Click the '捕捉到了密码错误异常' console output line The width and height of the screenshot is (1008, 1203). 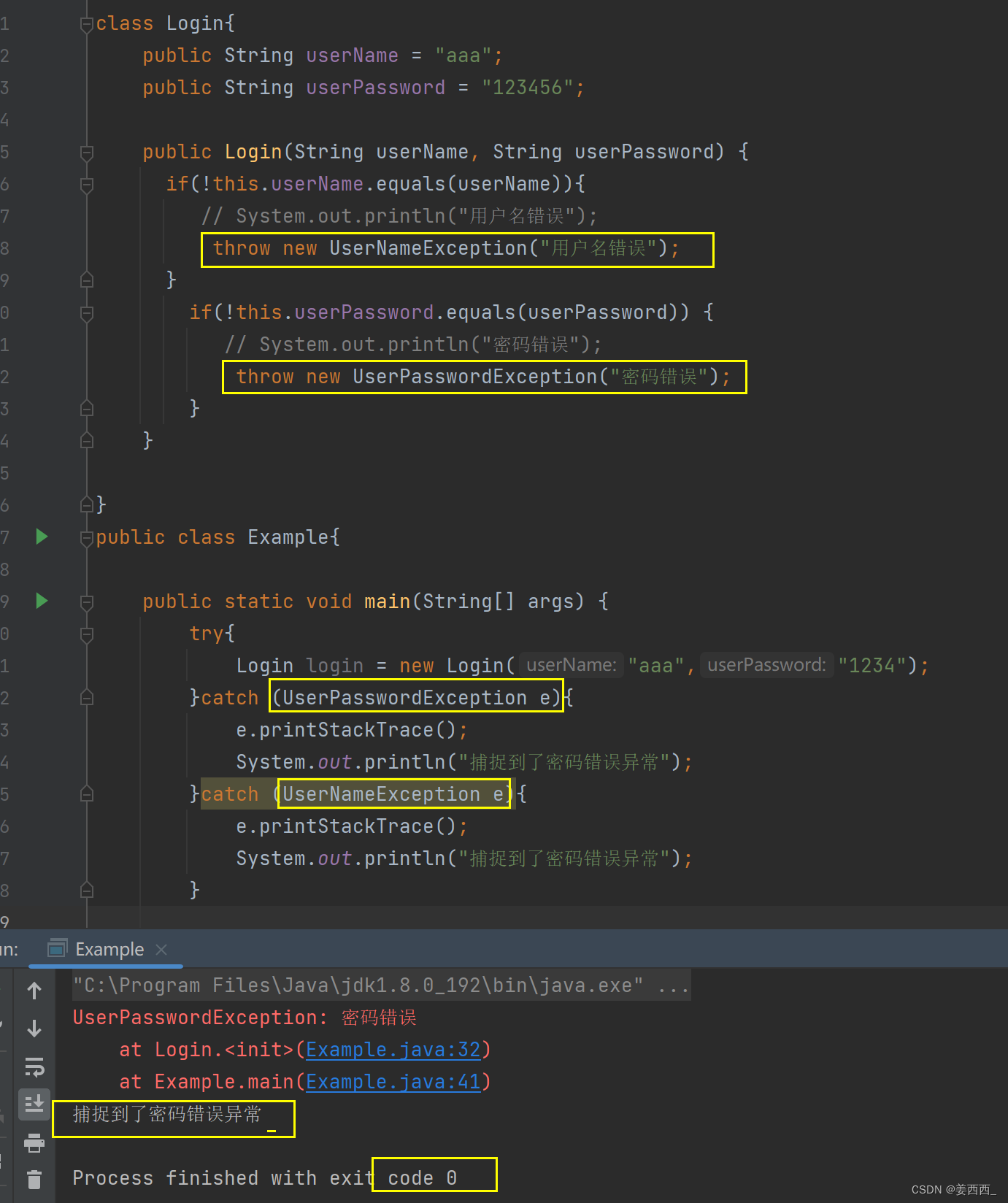point(166,1114)
